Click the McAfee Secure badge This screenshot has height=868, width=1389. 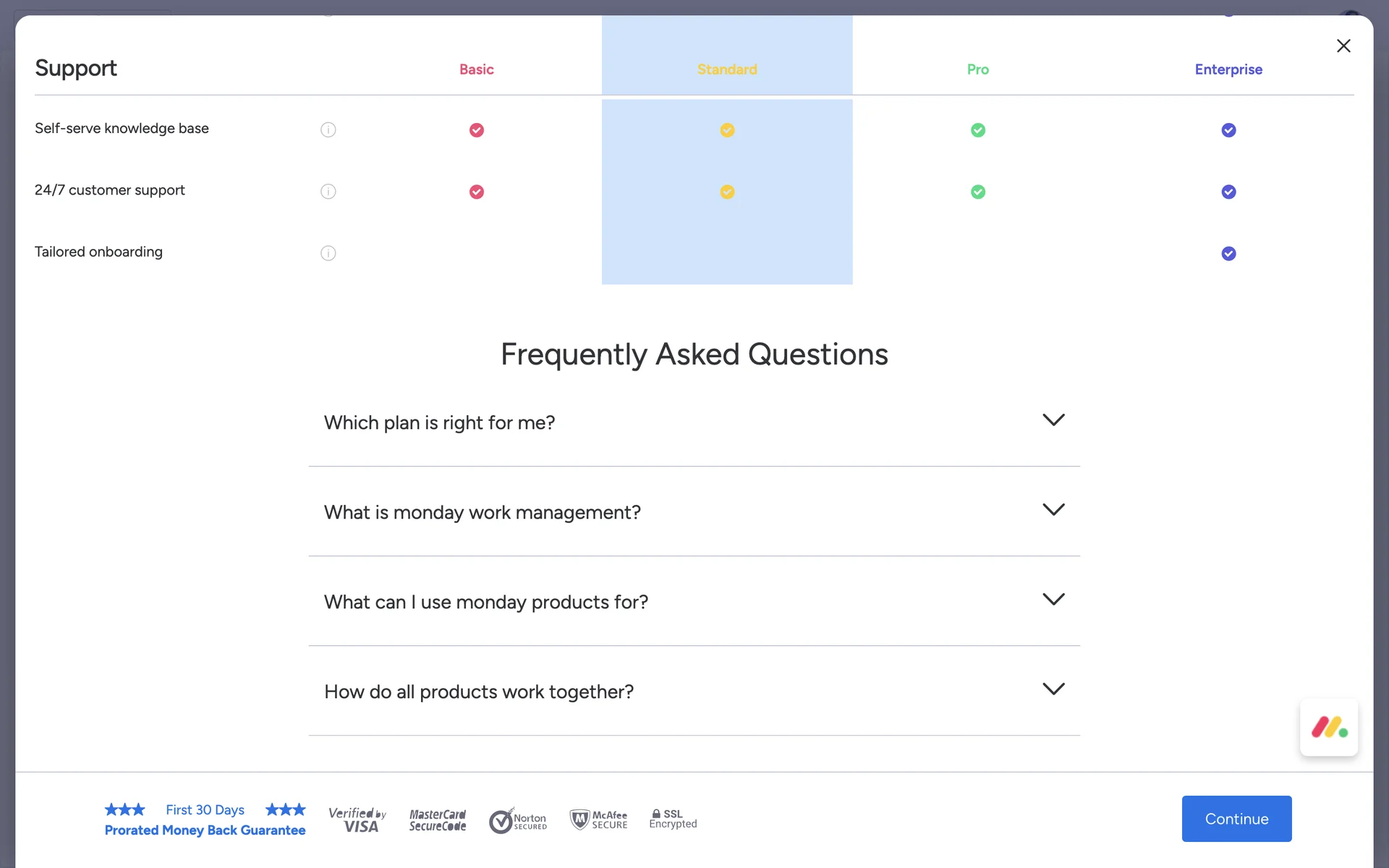coord(598,820)
